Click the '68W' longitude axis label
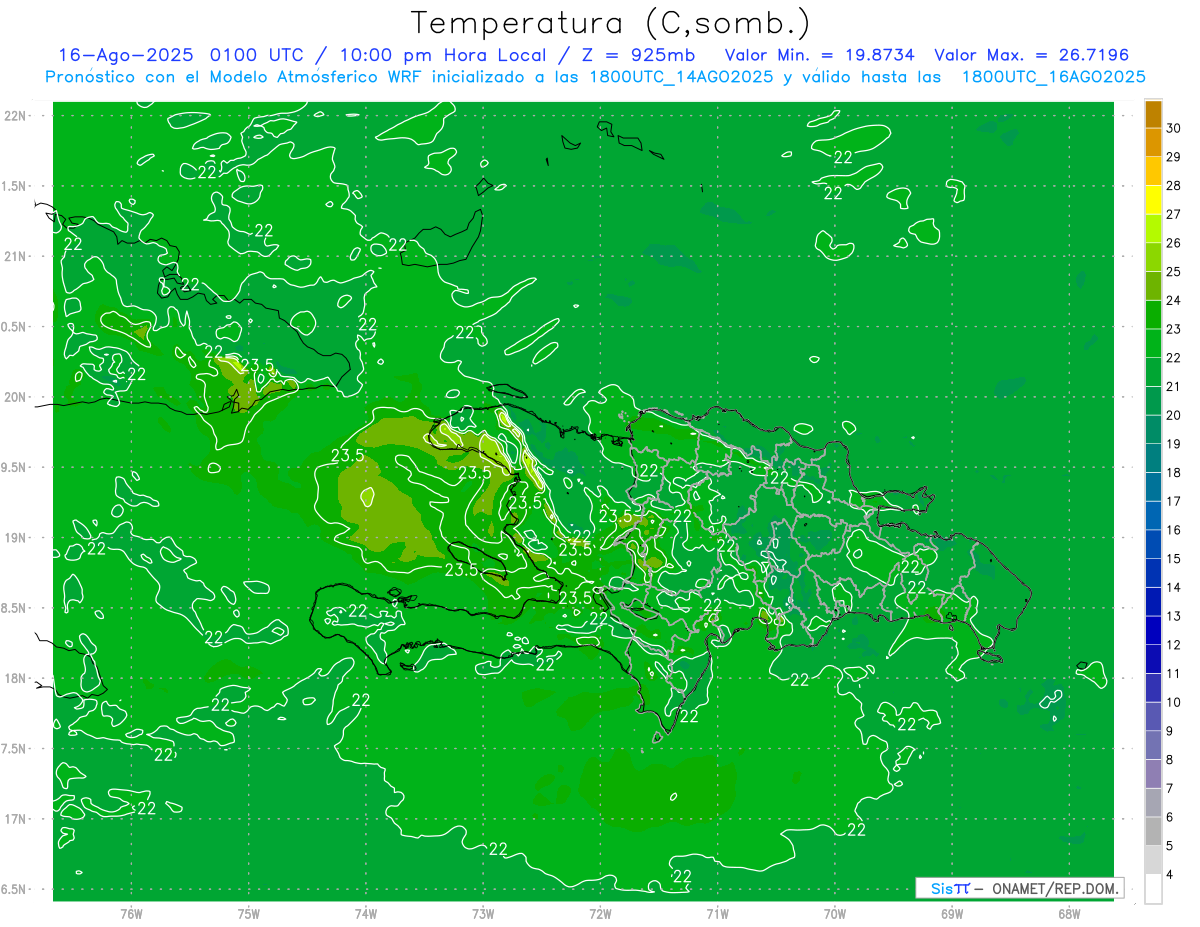Screen dimensions: 1200x927 [1069, 913]
